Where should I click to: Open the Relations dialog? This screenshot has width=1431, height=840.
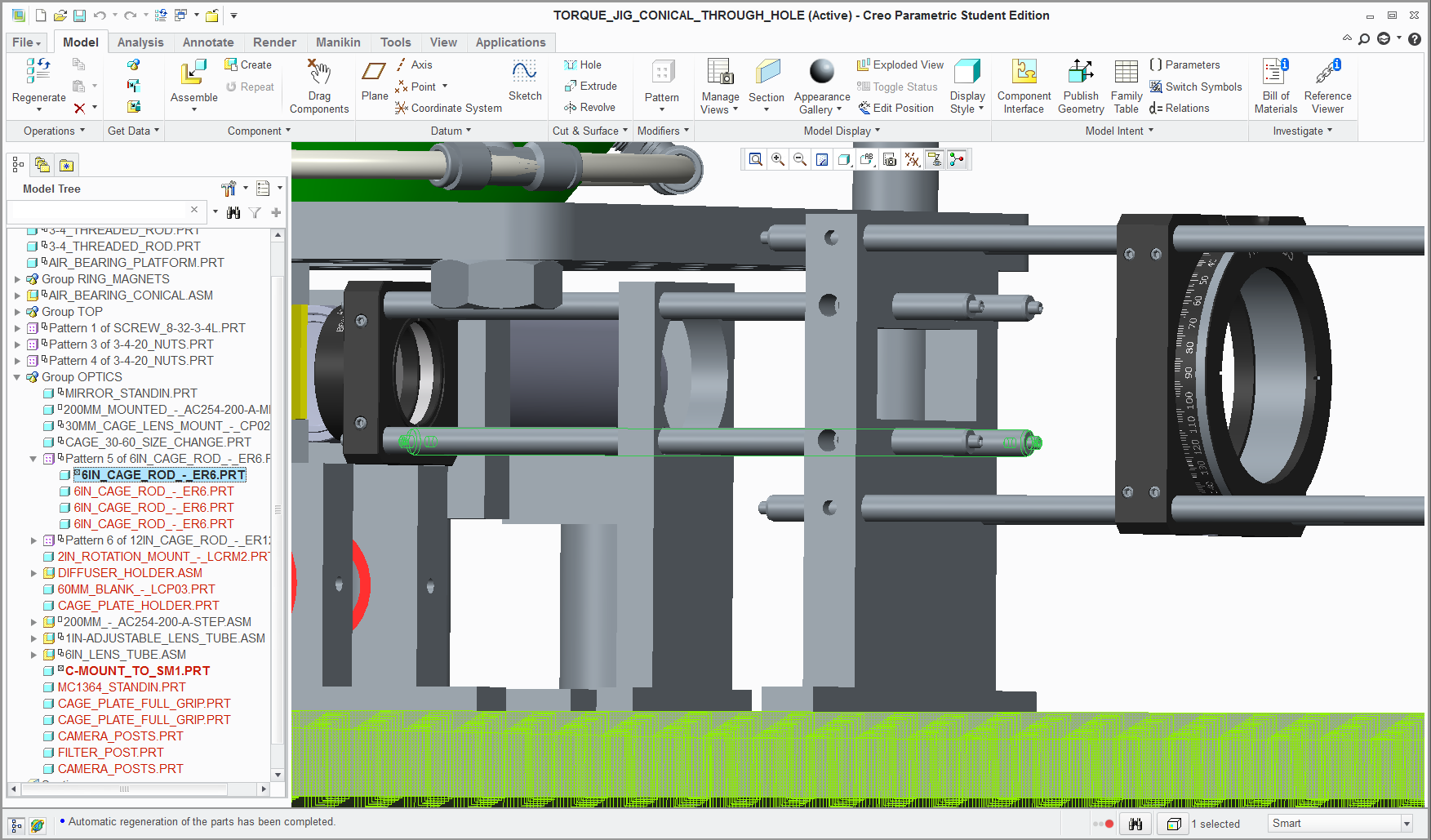coord(1179,108)
